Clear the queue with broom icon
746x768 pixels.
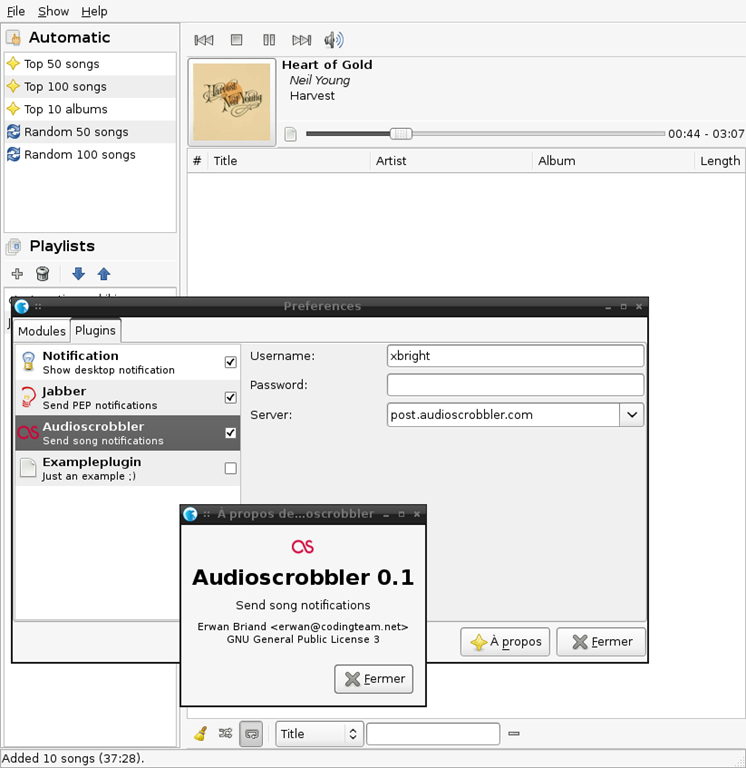tap(201, 733)
